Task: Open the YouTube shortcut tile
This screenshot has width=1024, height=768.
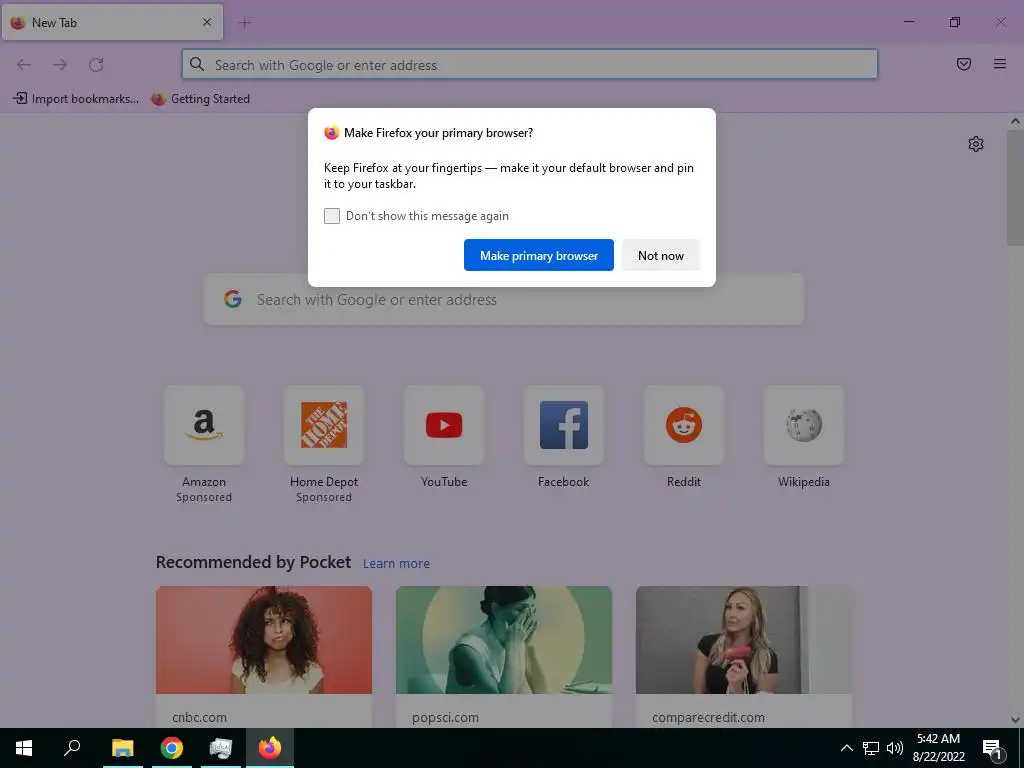Action: (444, 426)
